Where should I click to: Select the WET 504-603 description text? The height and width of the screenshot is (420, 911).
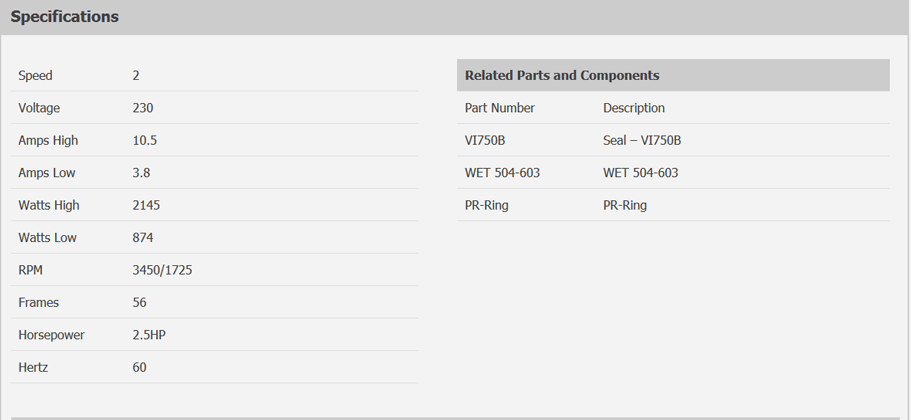[x=640, y=173]
